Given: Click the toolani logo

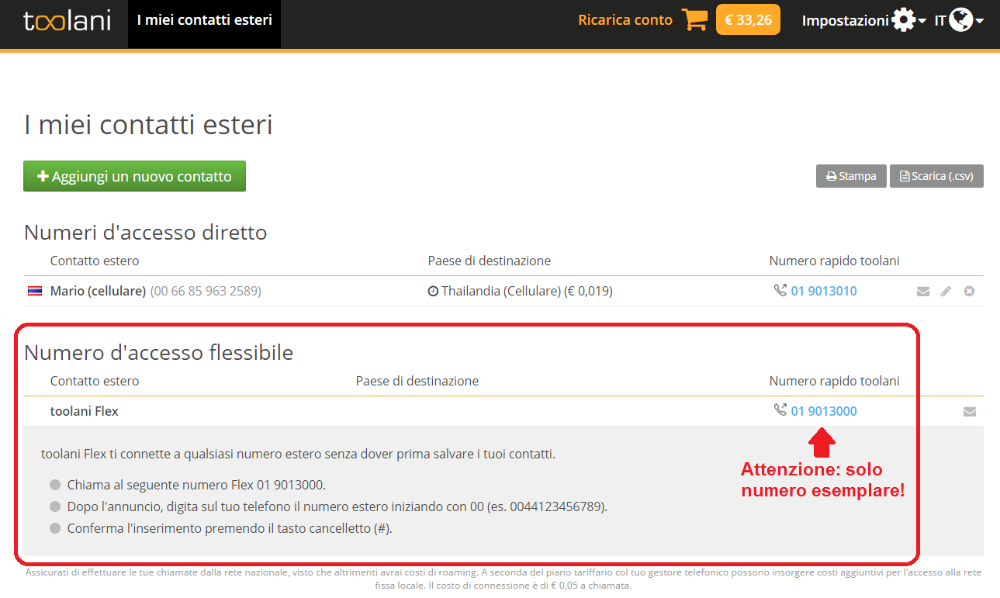Looking at the screenshot, I should [67, 20].
